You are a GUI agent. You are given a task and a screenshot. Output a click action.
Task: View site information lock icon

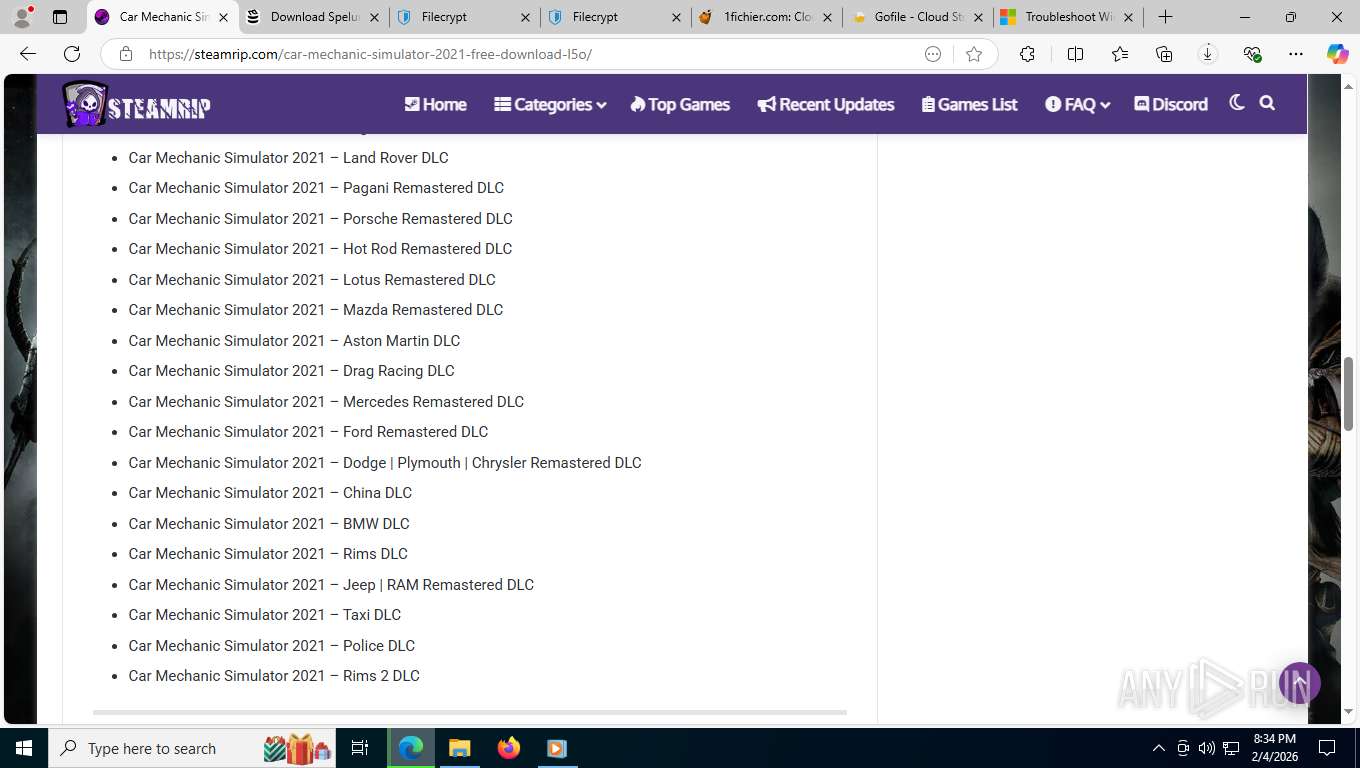point(125,54)
